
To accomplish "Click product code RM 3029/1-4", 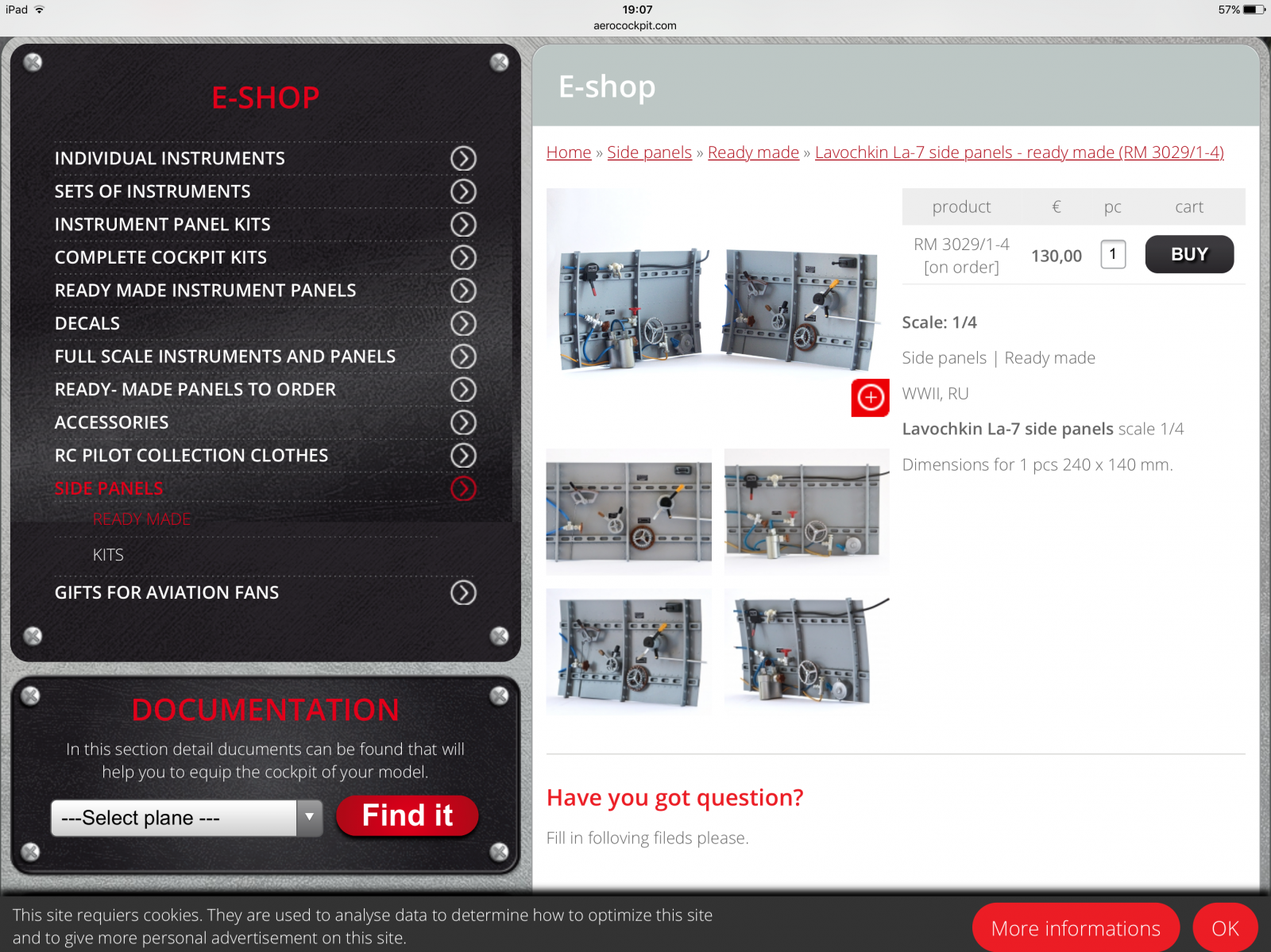I will 961,245.
